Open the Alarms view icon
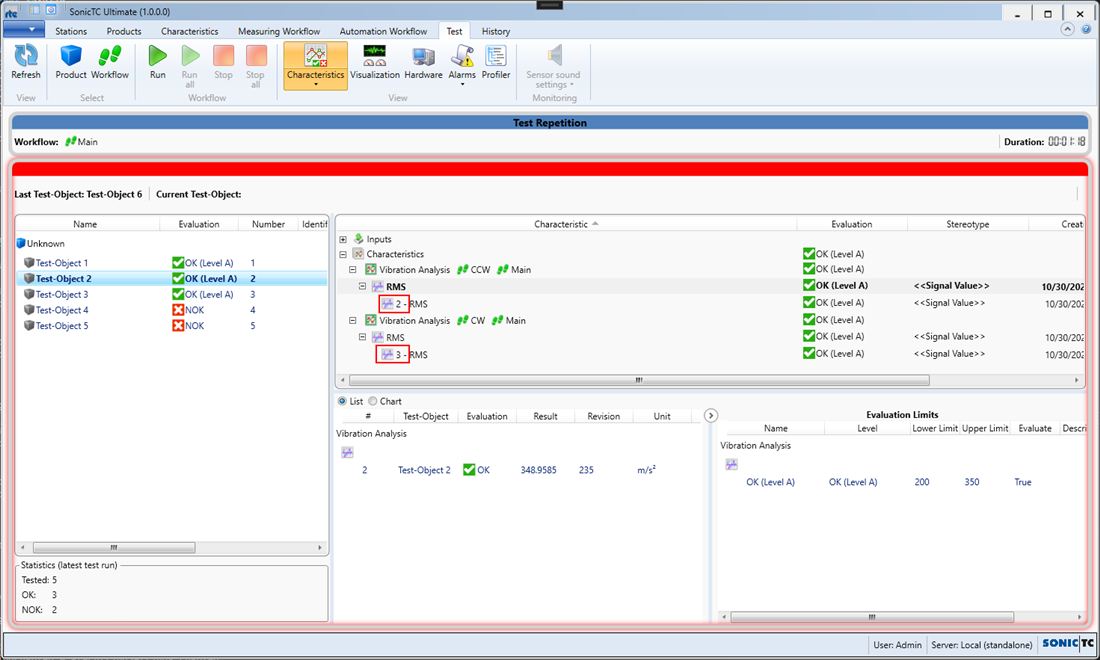Screen dimensions: 1100x660 [x=462, y=56]
